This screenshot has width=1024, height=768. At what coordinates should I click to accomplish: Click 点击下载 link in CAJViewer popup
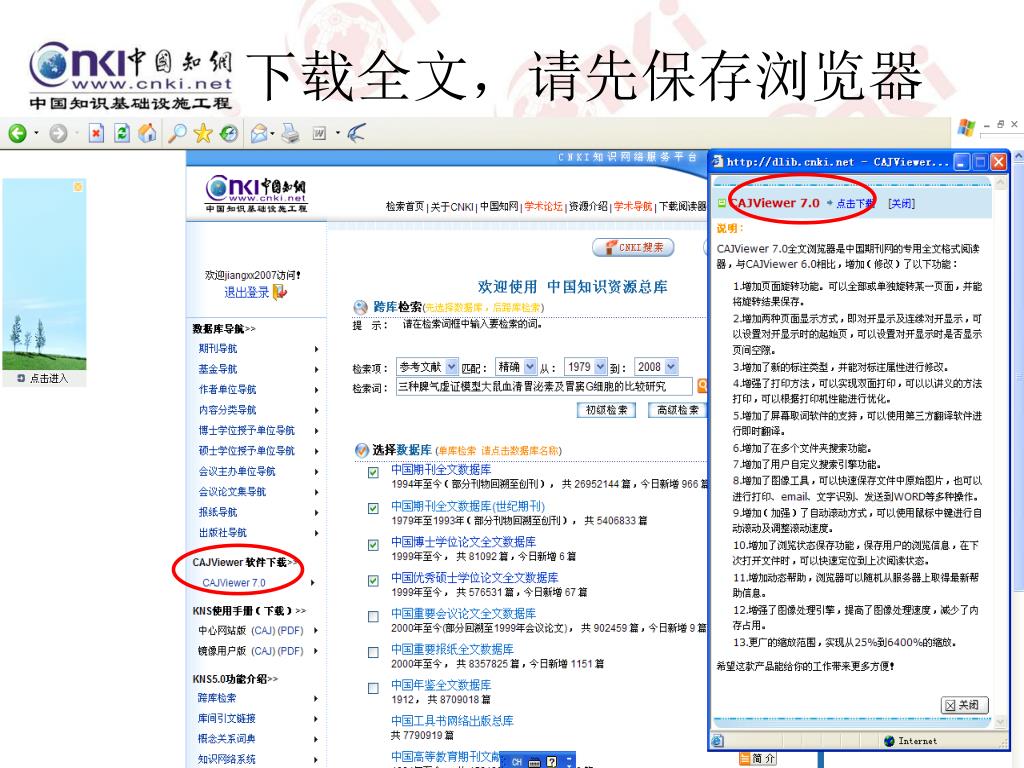point(855,204)
